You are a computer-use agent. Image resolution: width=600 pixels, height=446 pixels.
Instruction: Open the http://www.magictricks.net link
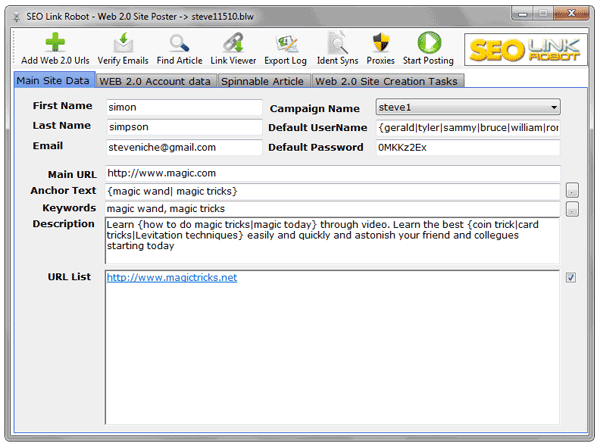pyautogui.click(x=172, y=278)
